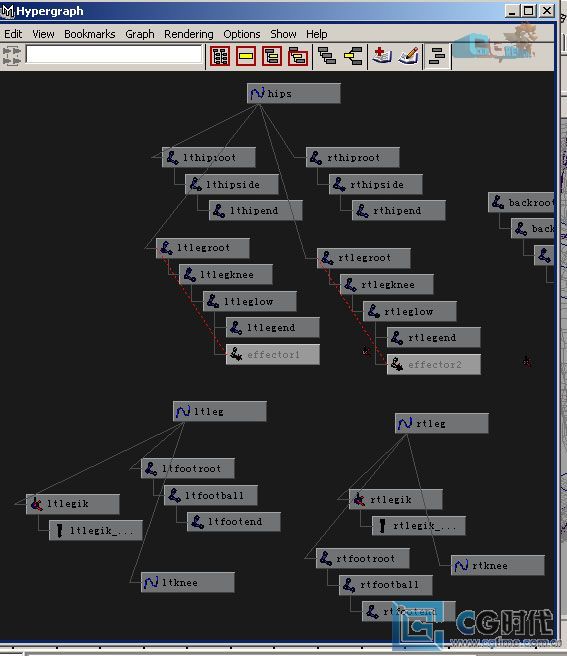567x656 pixels.
Task: Select the effector1 node
Action: click(273, 354)
